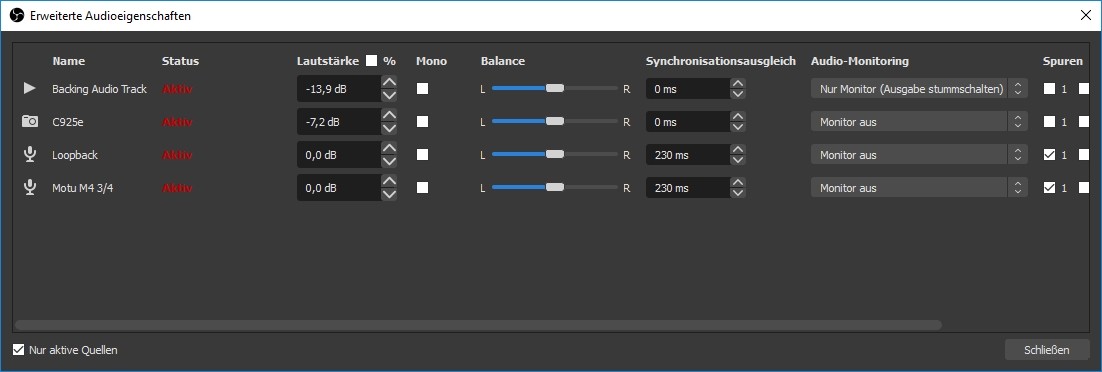Click the -7,2 dB volume field

tap(339, 122)
